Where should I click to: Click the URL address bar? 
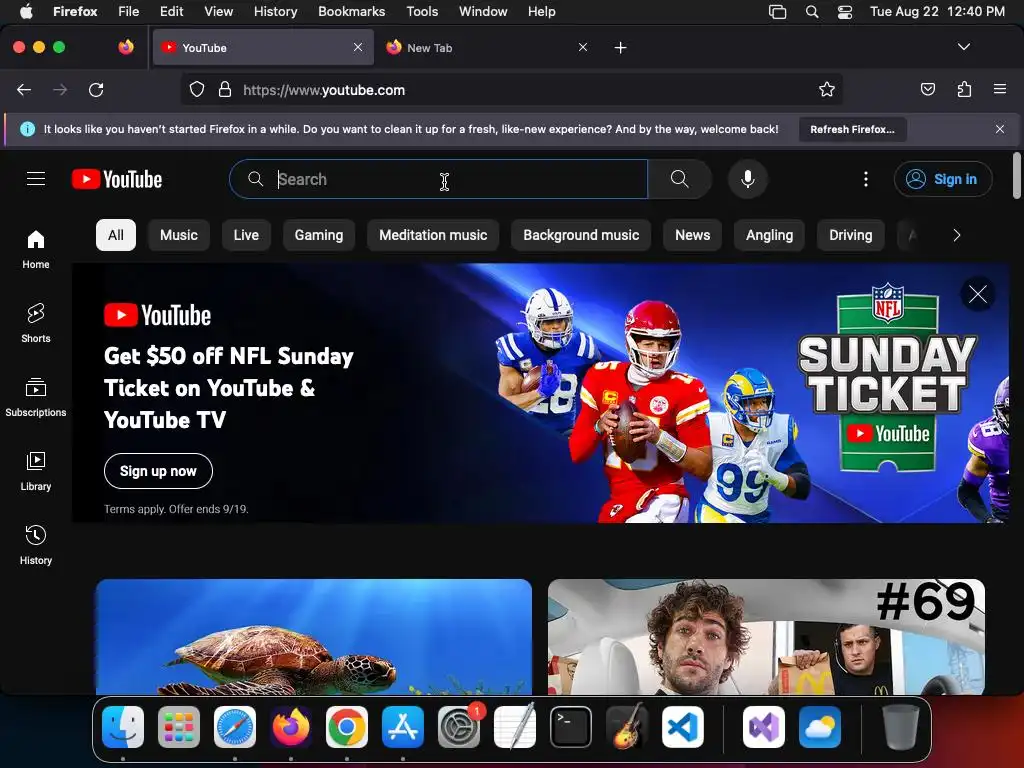[x=511, y=90]
